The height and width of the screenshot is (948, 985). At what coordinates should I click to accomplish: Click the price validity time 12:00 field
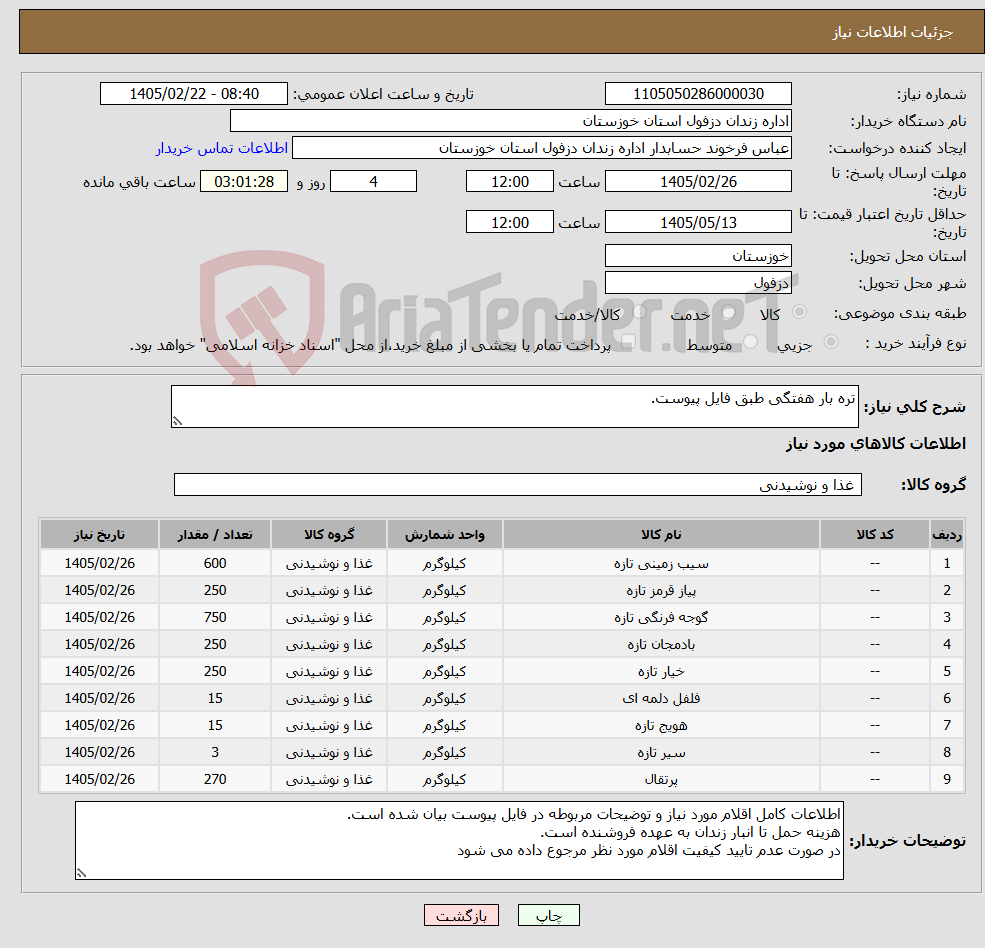click(x=509, y=222)
